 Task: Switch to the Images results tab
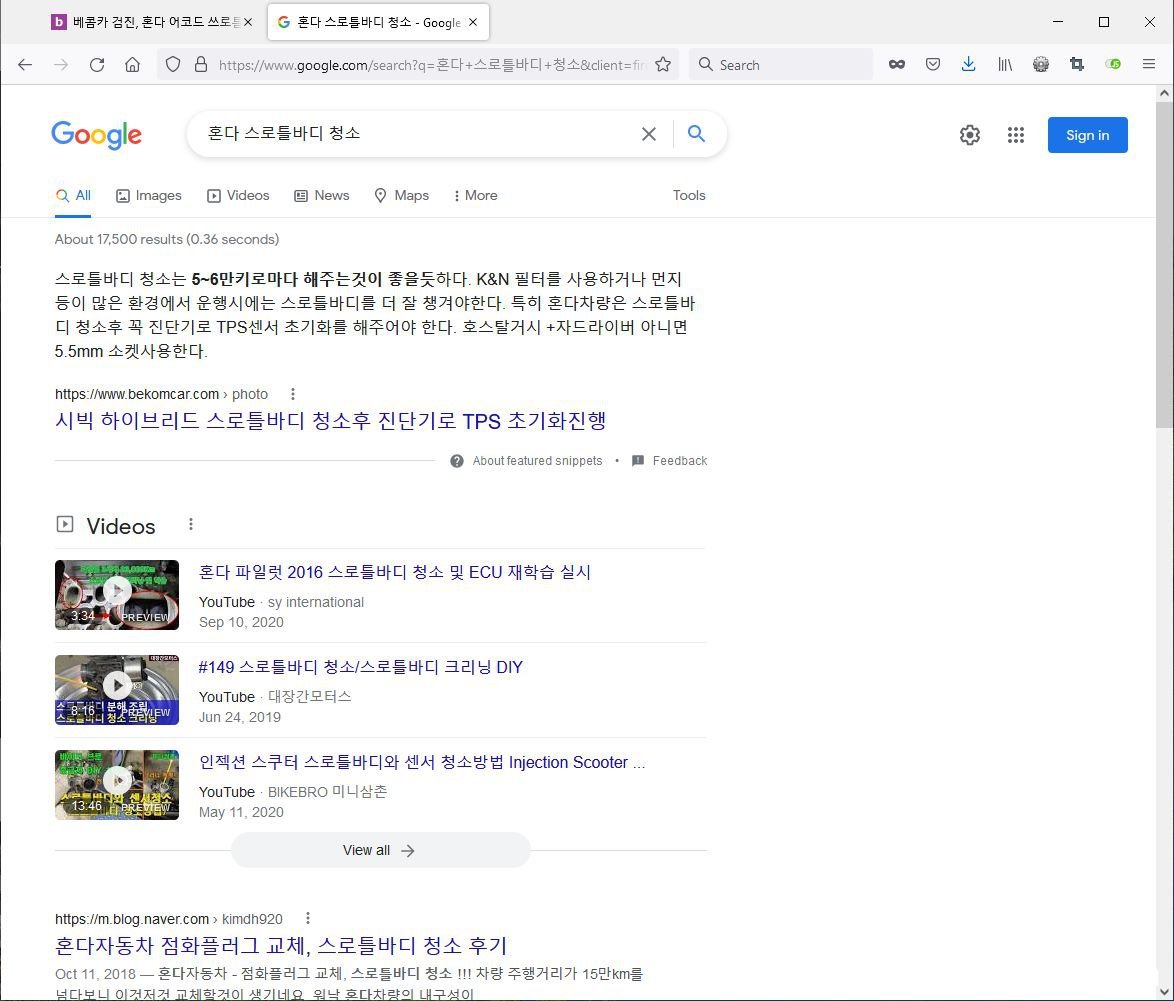(149, 196)
